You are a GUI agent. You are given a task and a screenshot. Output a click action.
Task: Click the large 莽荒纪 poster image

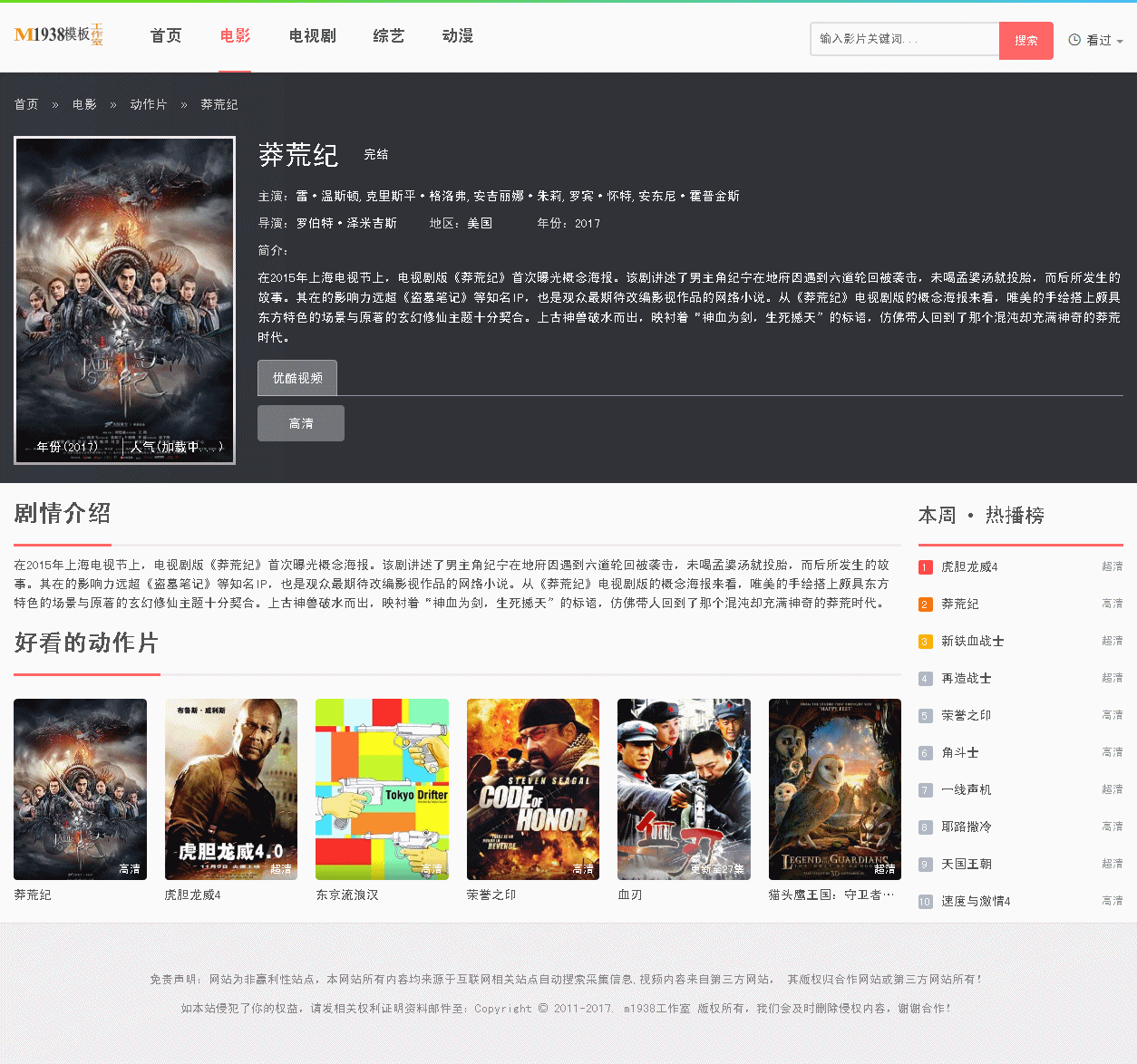click(x=125, y=300)
